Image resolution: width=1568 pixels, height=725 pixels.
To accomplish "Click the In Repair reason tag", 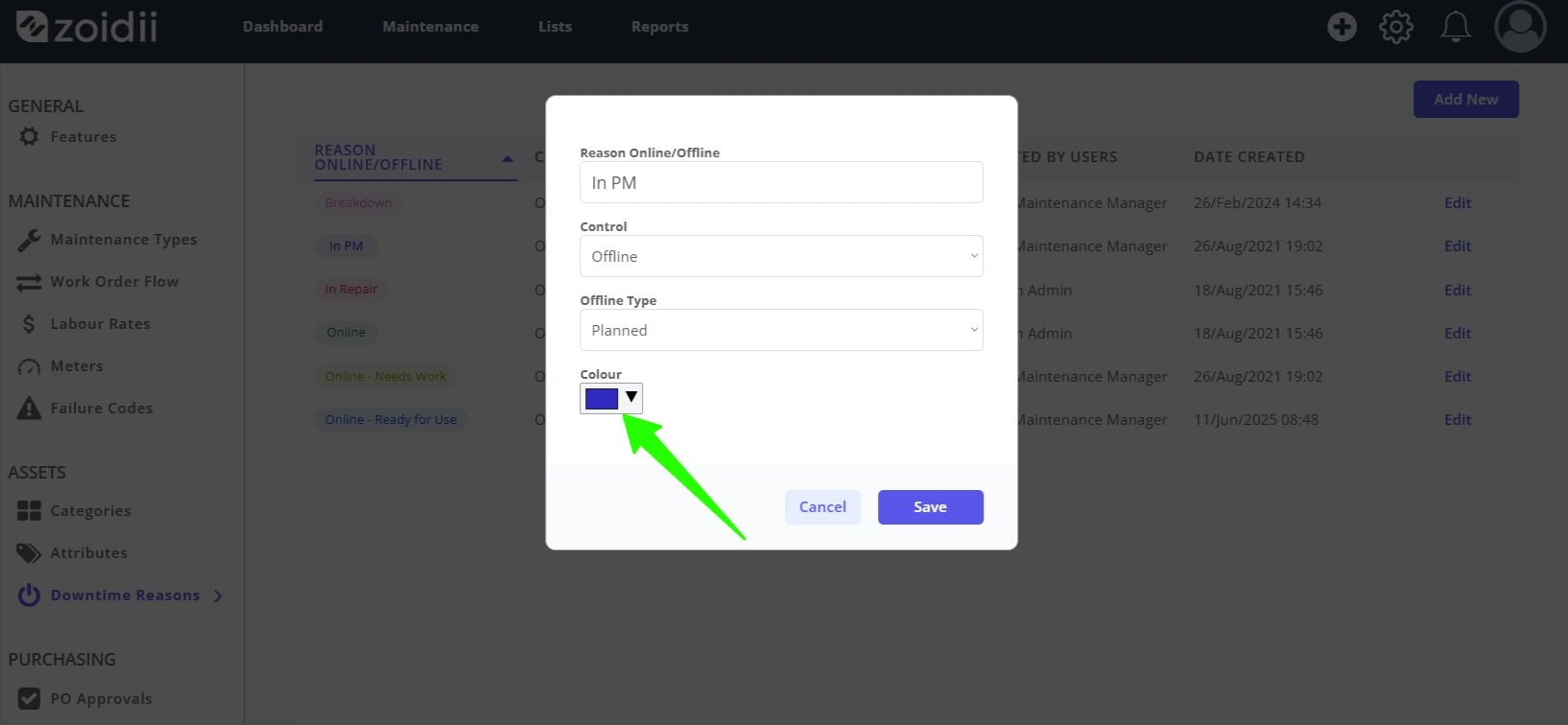I will click(x=351, y=290).
